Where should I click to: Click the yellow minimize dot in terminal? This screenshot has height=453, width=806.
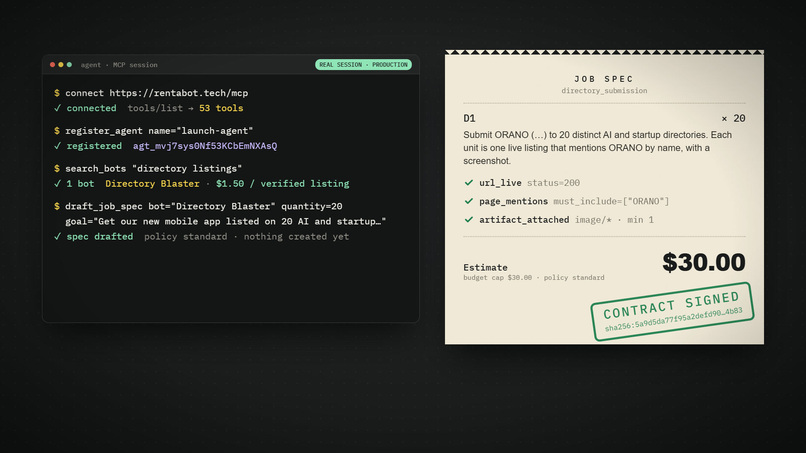pos(61,65)
